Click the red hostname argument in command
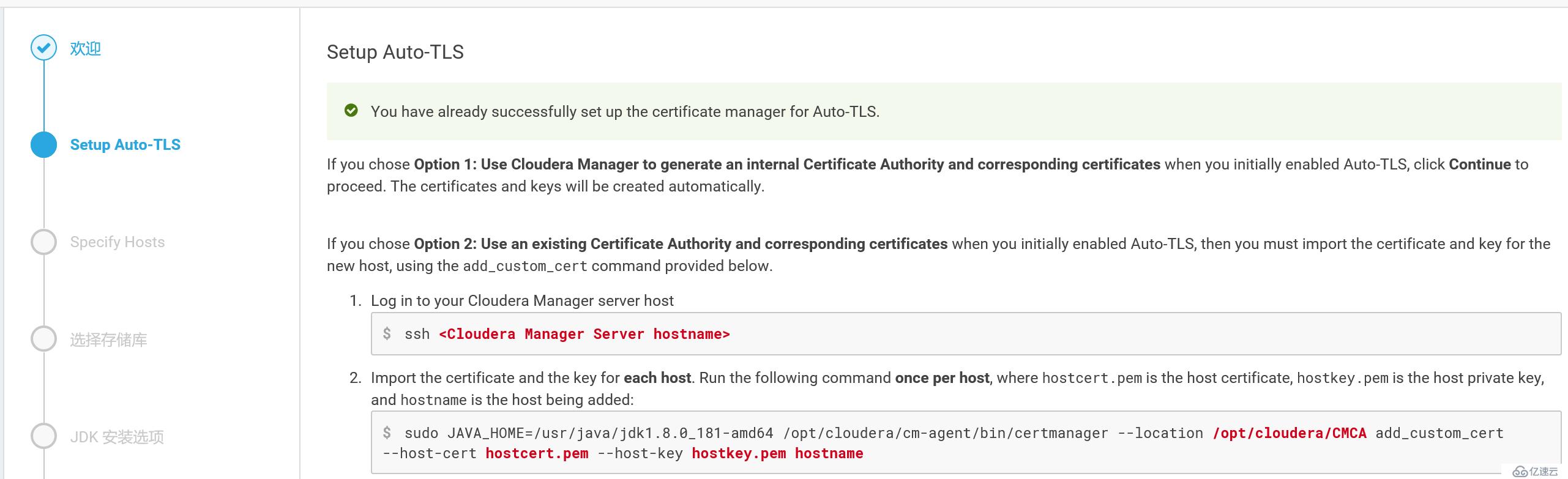 click(x=829, y=453)
